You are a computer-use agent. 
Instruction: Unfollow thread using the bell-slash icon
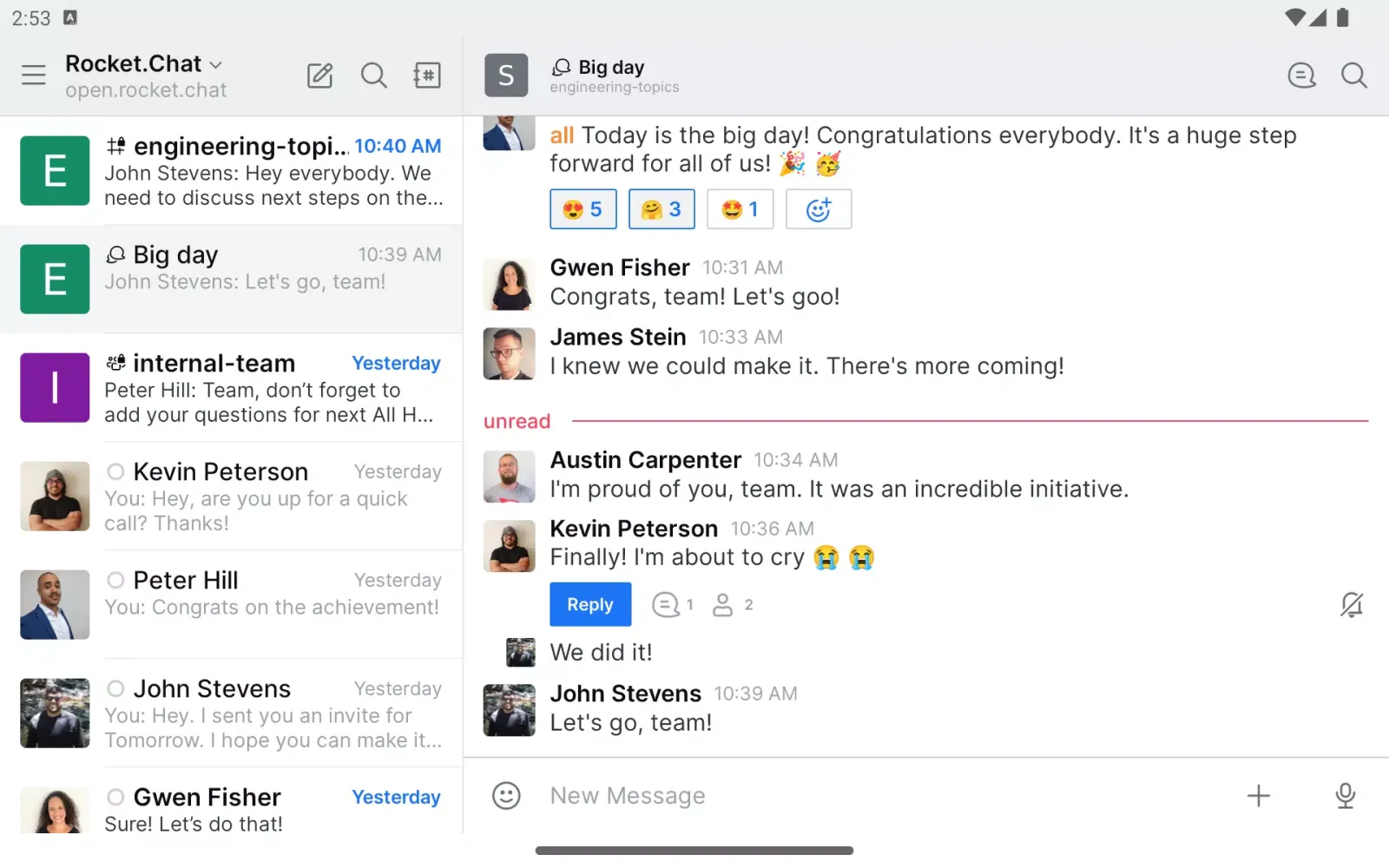pos(1351,604)
